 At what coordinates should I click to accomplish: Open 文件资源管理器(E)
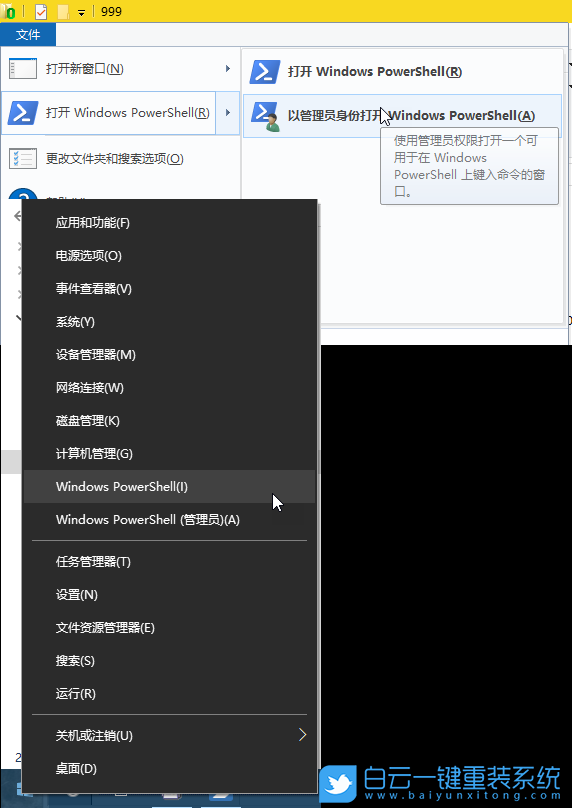169,628
